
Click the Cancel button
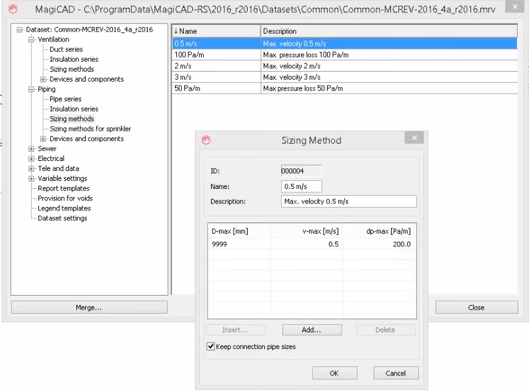(x=396, y=373)
